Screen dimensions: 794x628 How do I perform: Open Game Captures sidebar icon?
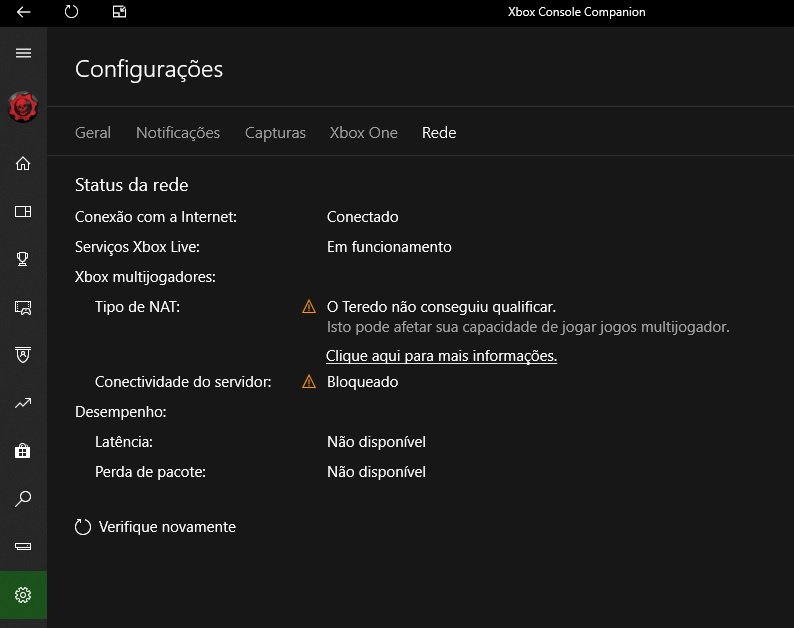coord(23,307)
